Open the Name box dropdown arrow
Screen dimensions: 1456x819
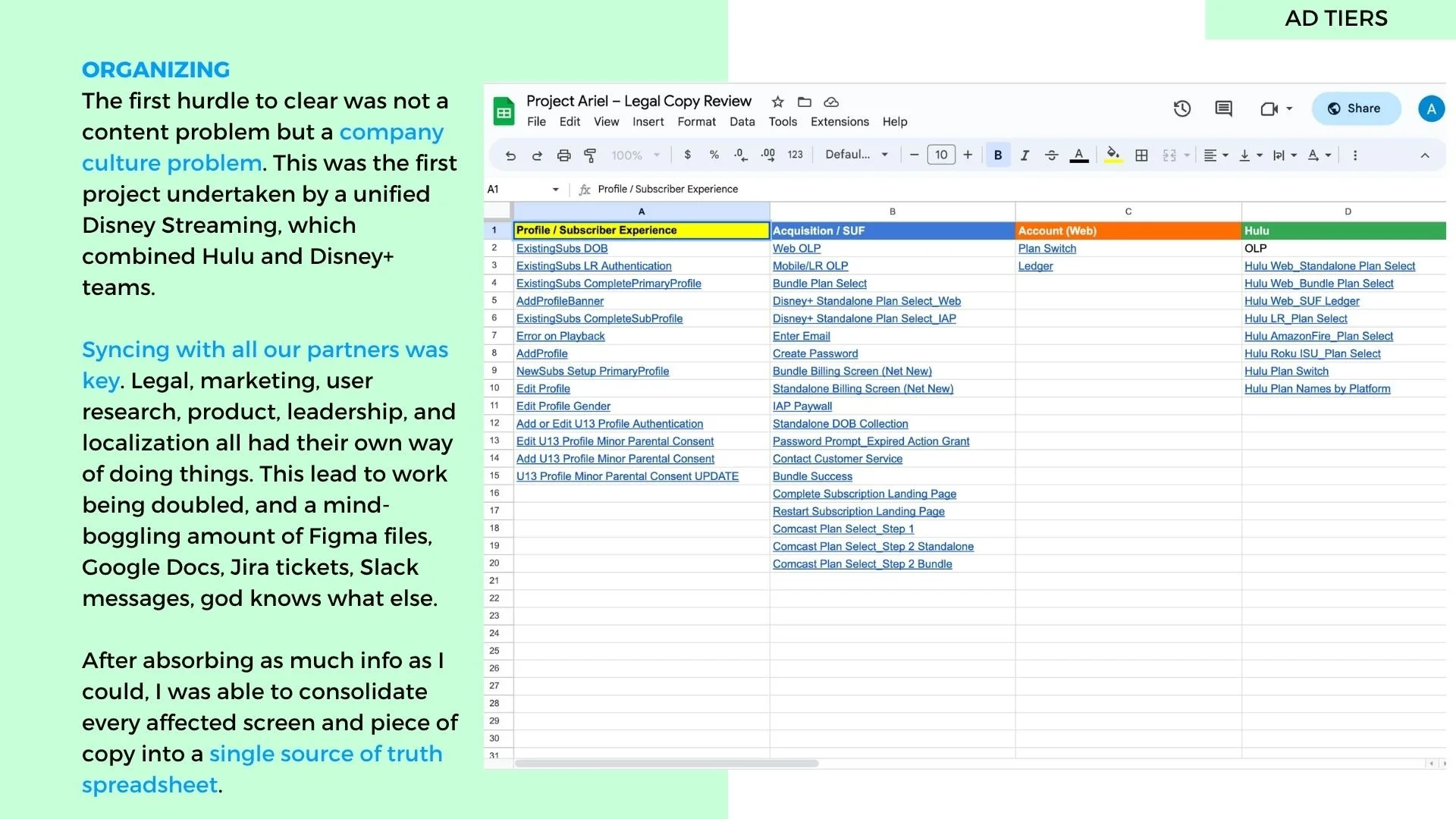(x=556, y=190)
